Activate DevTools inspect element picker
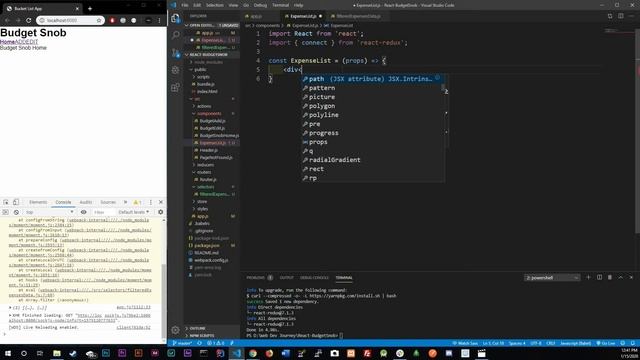This screenshot has height=360, width=640. click(6, 202)
